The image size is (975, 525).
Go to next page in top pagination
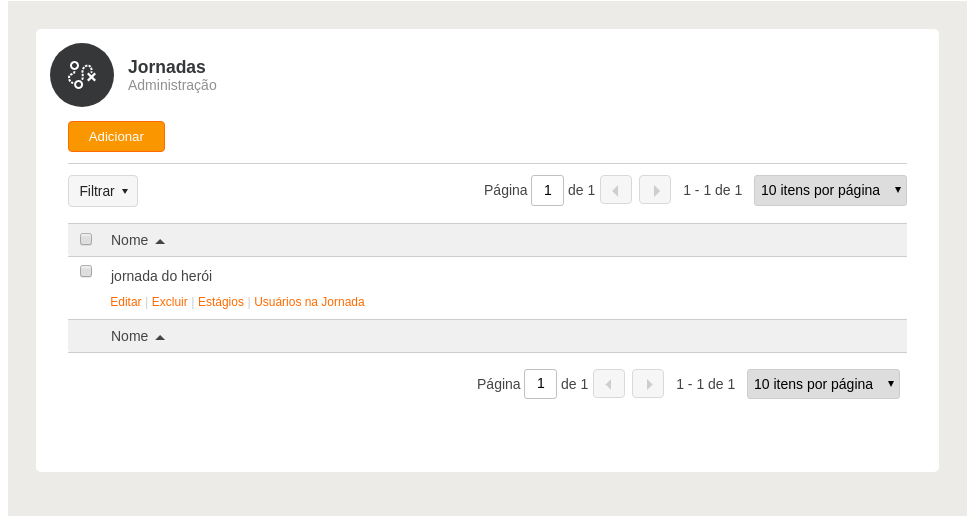[x=655, y=190]
